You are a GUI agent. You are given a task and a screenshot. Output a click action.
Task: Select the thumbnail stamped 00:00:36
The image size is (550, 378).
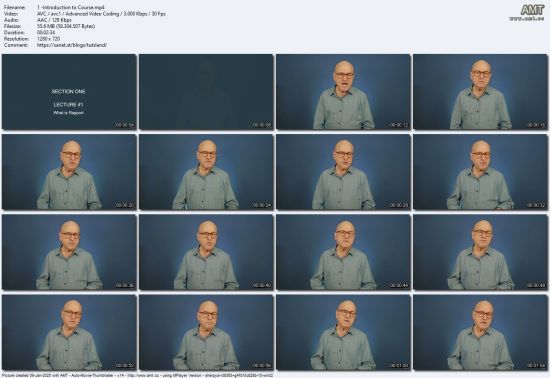(x=69, y=252)
